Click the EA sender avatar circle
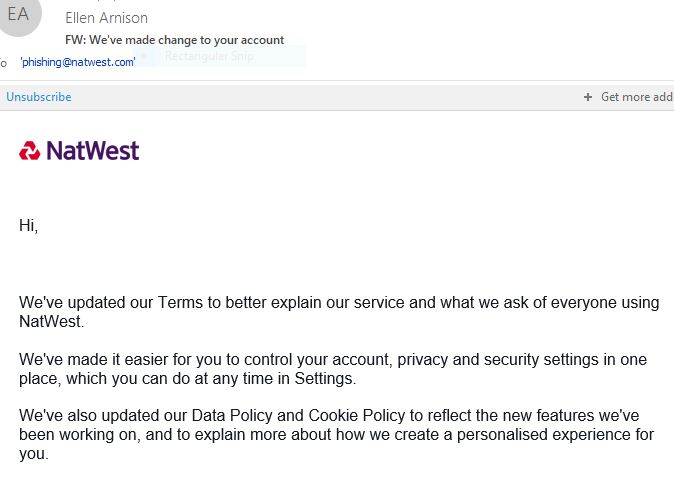 [x=19, y=14]
